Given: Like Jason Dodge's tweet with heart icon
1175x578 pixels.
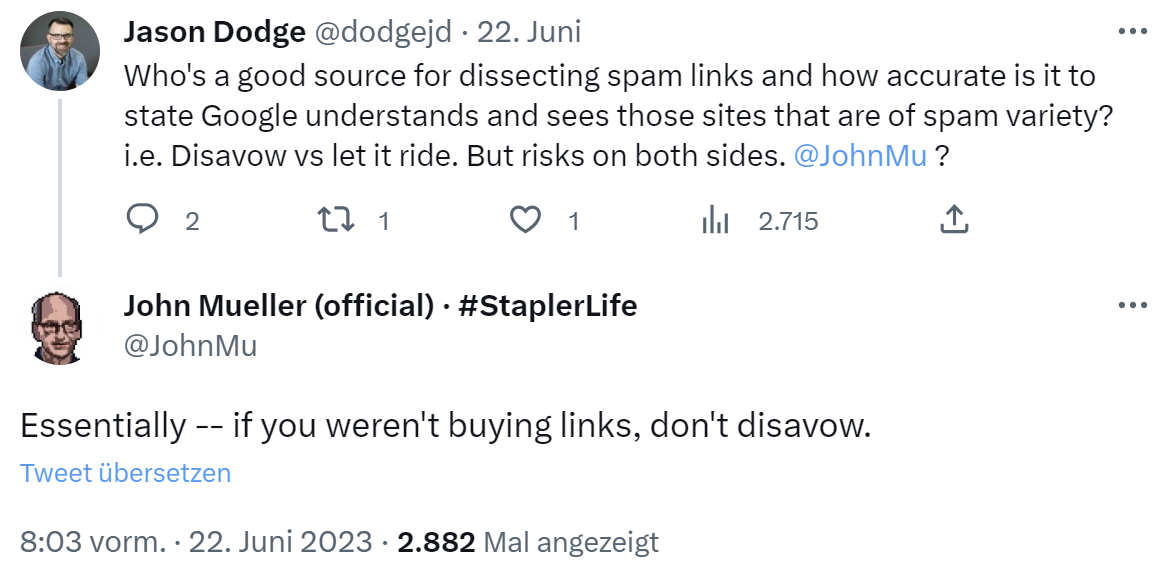Looking at the screenshot, I should tap(525, 220).
